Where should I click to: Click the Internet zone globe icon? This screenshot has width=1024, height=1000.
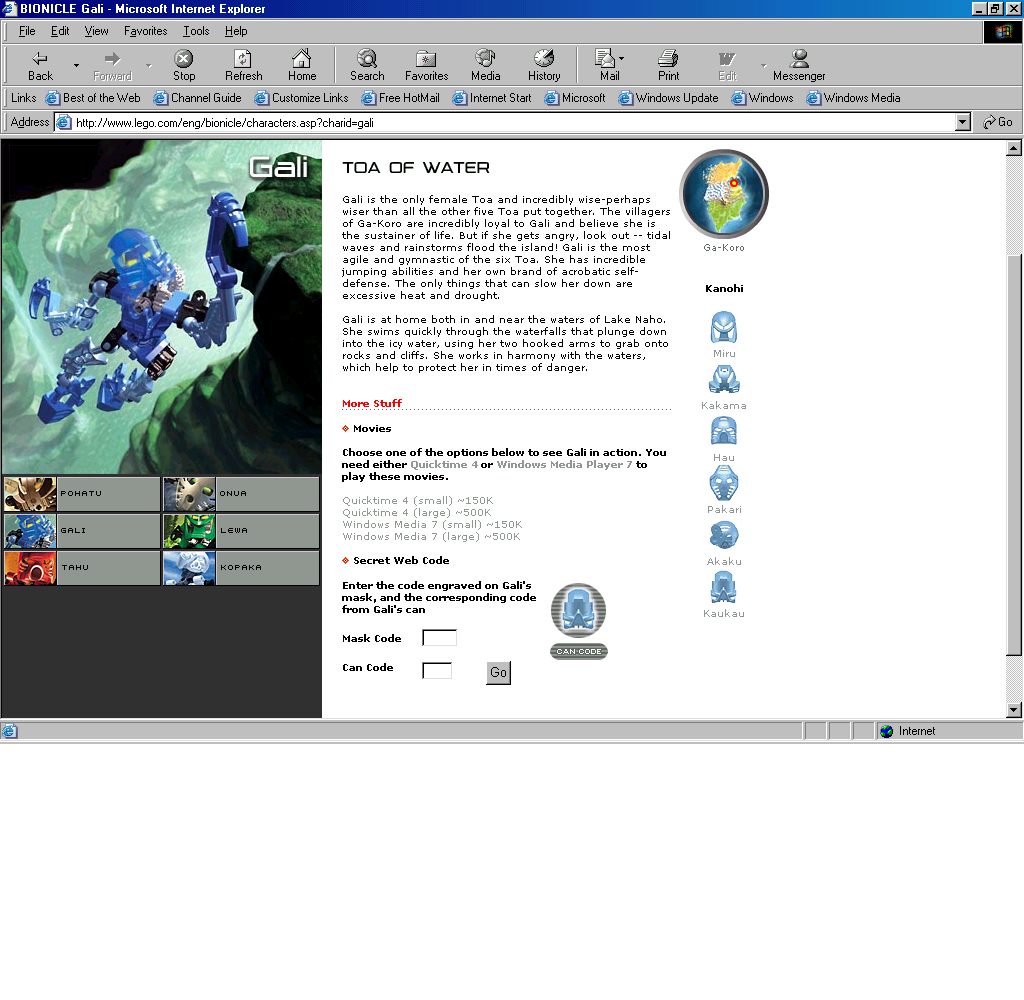pyautogui.click(x=886, y=731)
